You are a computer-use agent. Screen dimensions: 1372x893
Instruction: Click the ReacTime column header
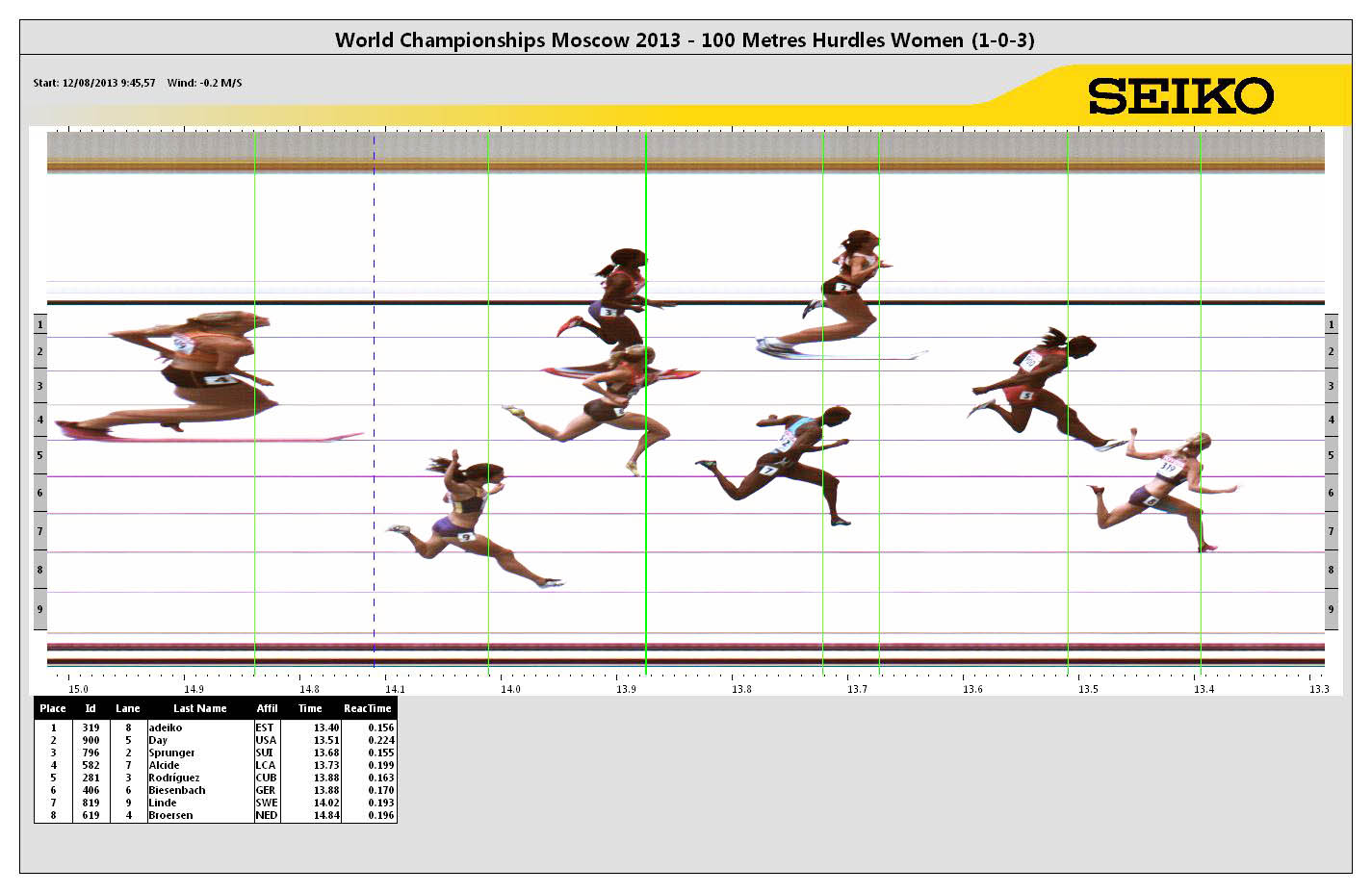click(368, 708)
